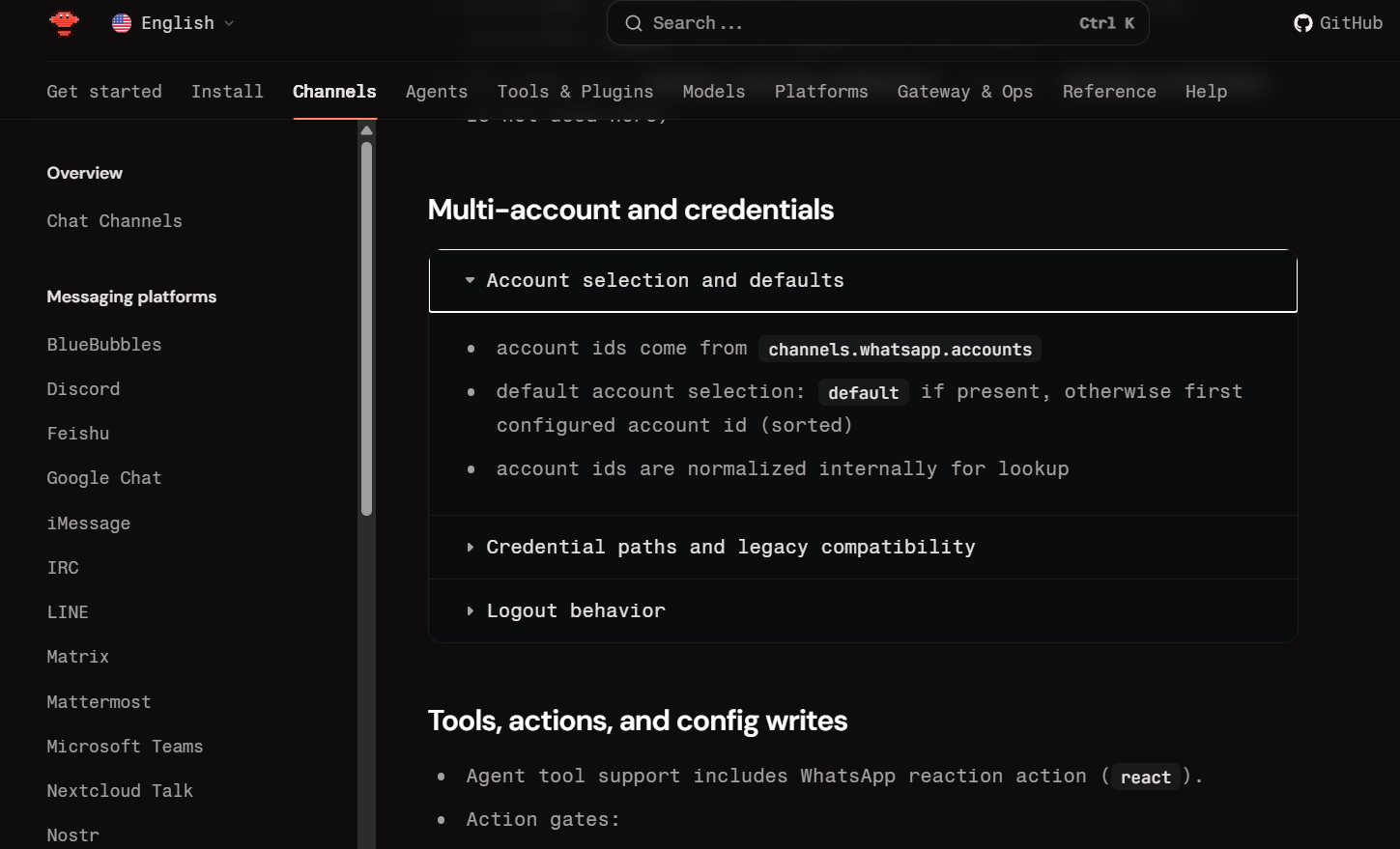Collapse Account selection and defaults section

click(x=863, y=281)
